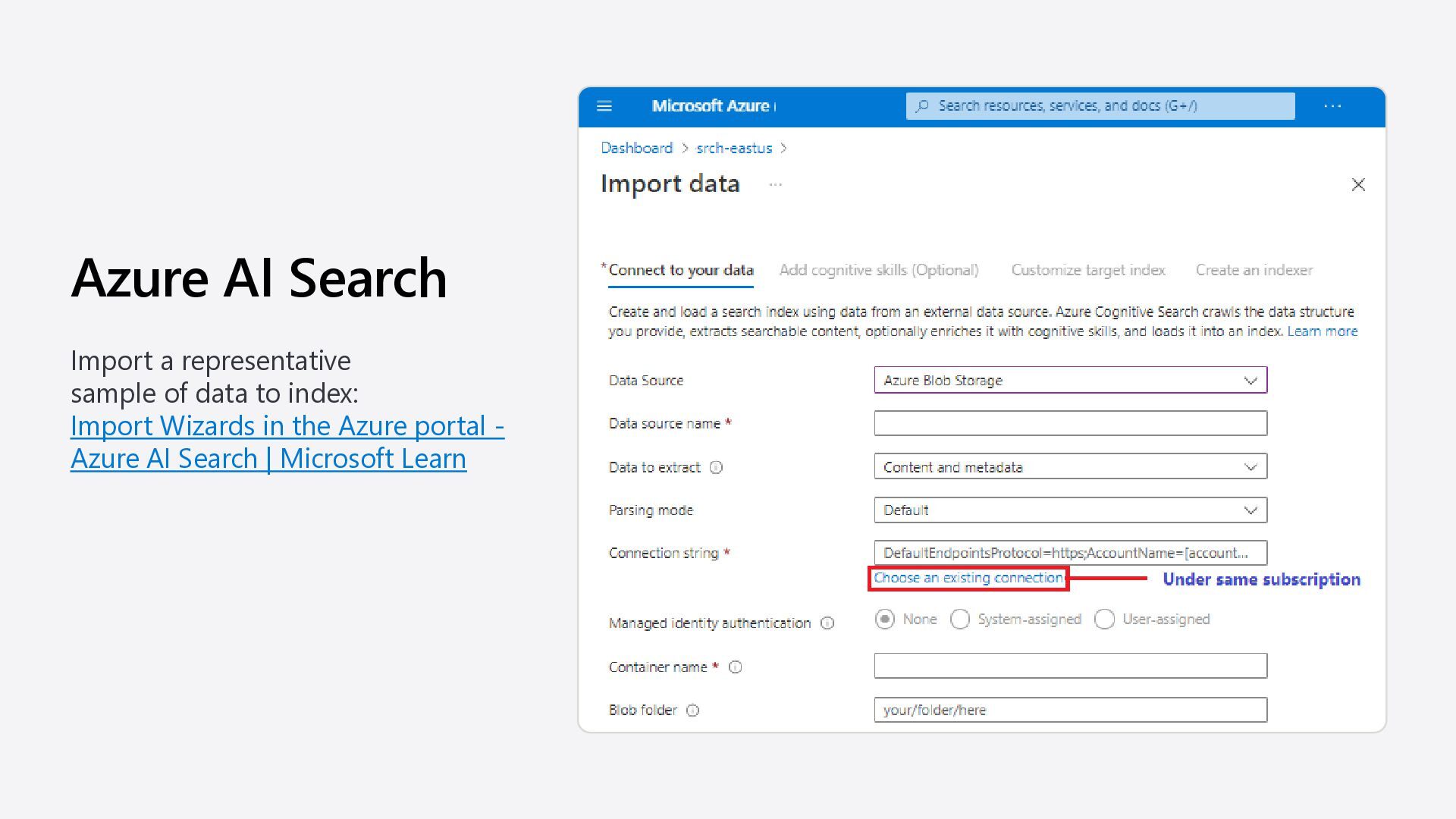Click Choose an existing connection link
1456x819 pixels.
coord(968,578)
